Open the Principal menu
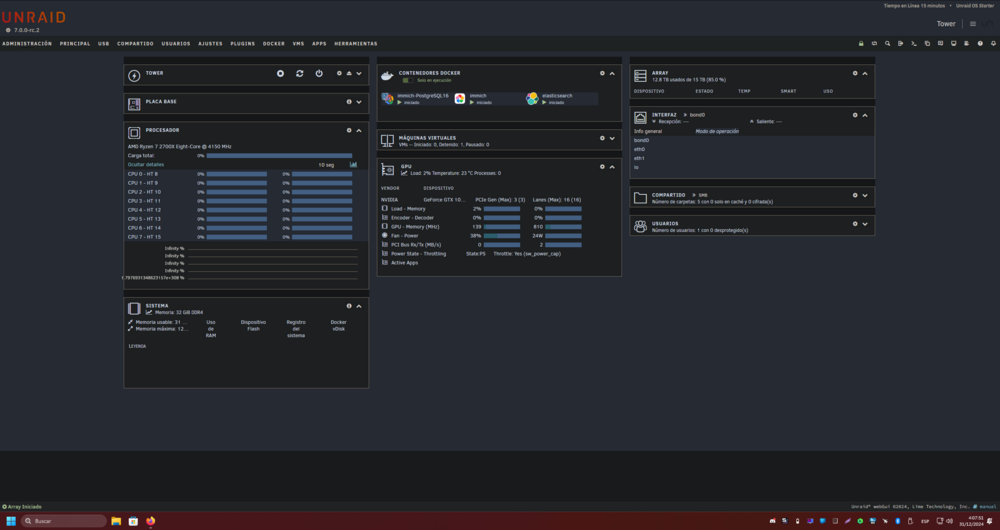1000x530 pixels. pyautogui.click(x=75, y=43)
